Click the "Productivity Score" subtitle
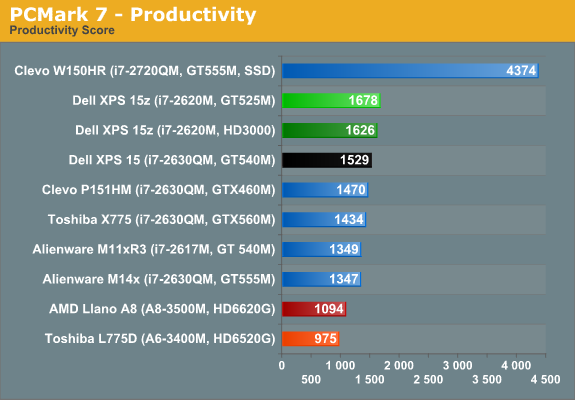Image resolution: width=575 pixels, height=400 pixels. (x=62, y=30)
